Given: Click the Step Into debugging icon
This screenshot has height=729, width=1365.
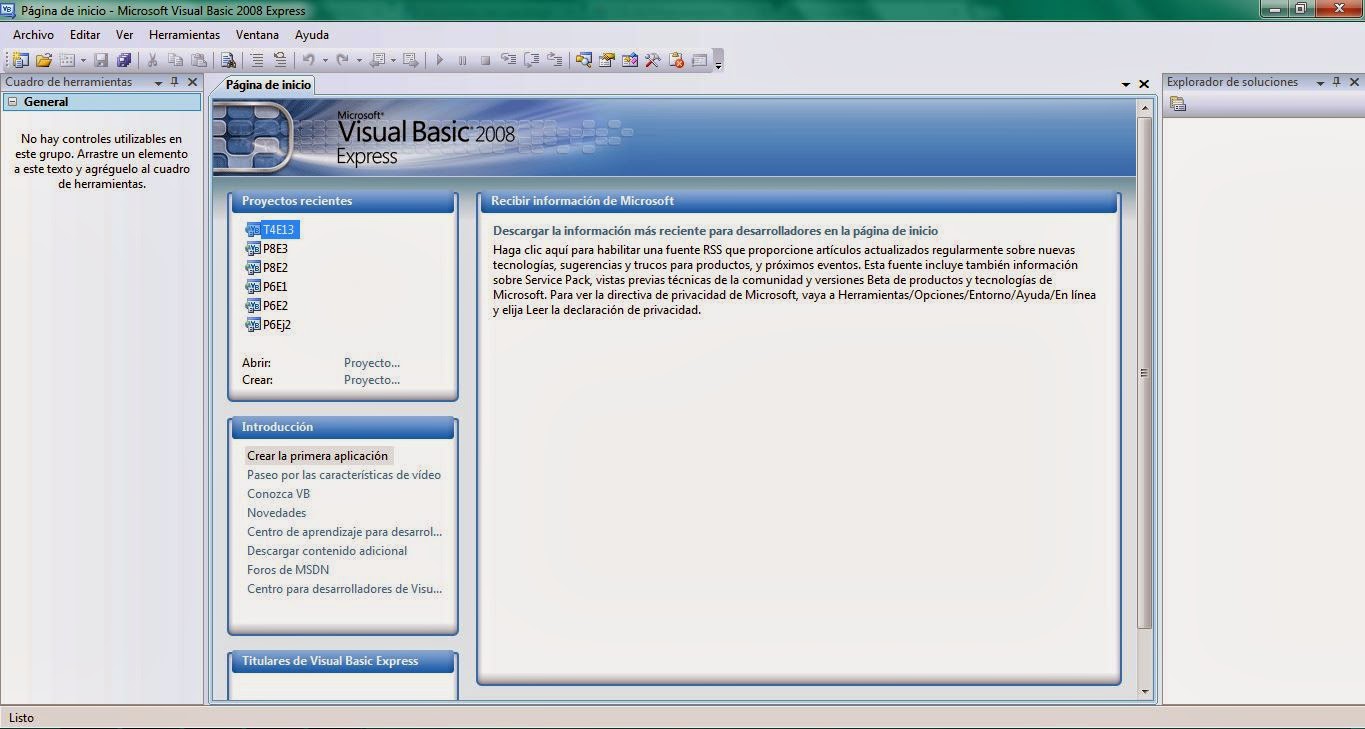Looking at the screenshot, I should point(510,60).
